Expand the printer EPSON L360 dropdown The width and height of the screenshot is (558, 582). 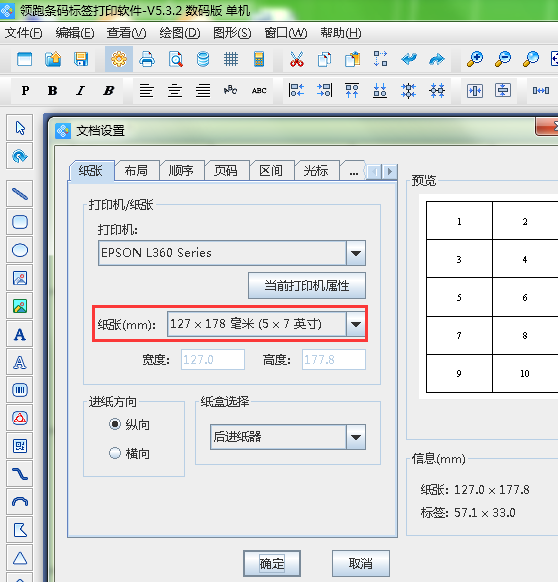[356, 253]
